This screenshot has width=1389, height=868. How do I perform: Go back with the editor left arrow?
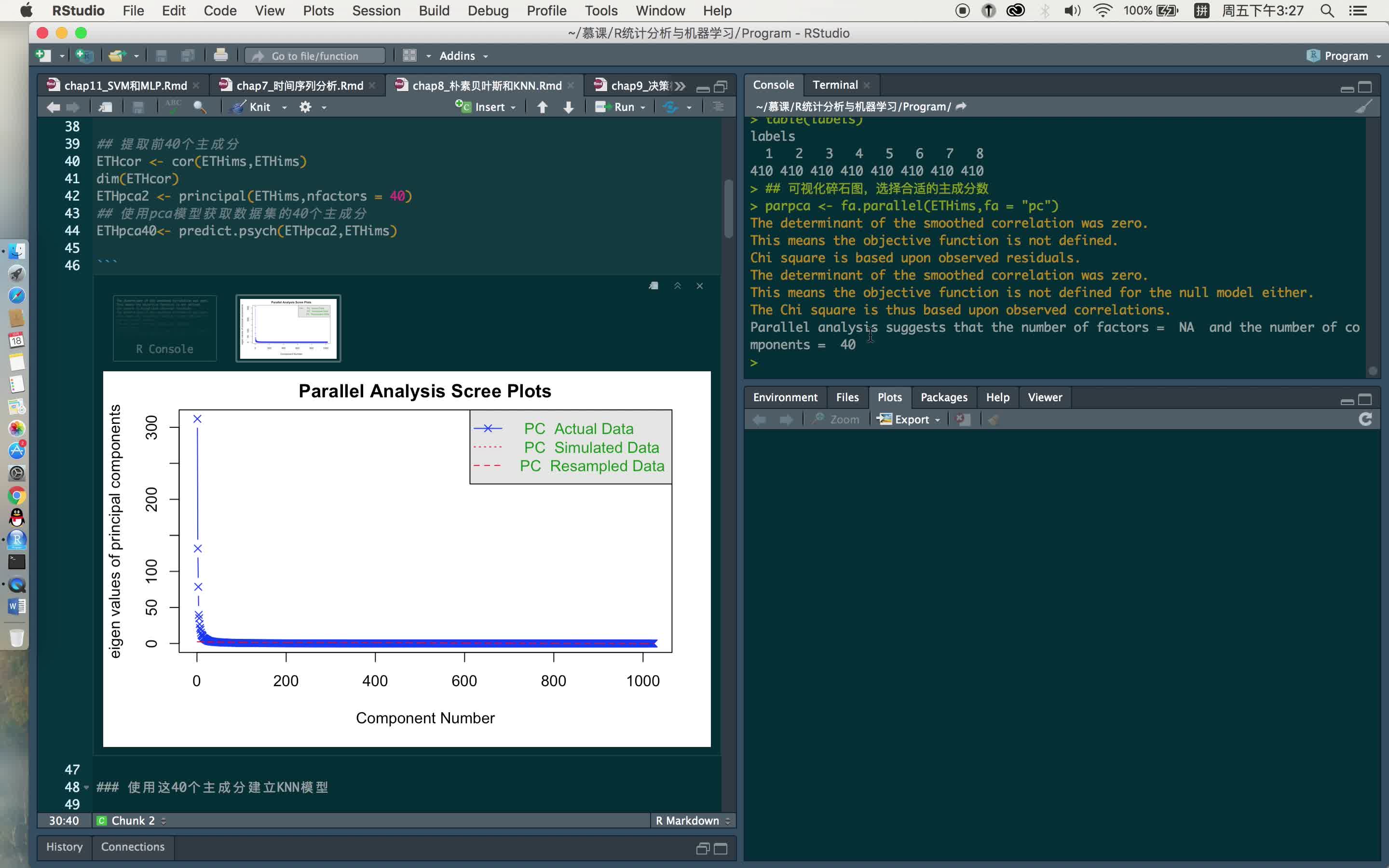click(x=53, y=108)
